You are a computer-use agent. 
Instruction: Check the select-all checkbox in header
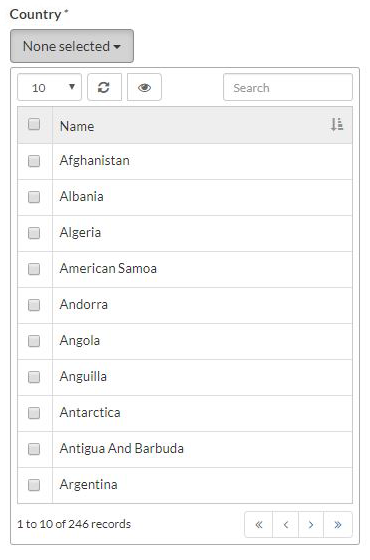[34, 124]
